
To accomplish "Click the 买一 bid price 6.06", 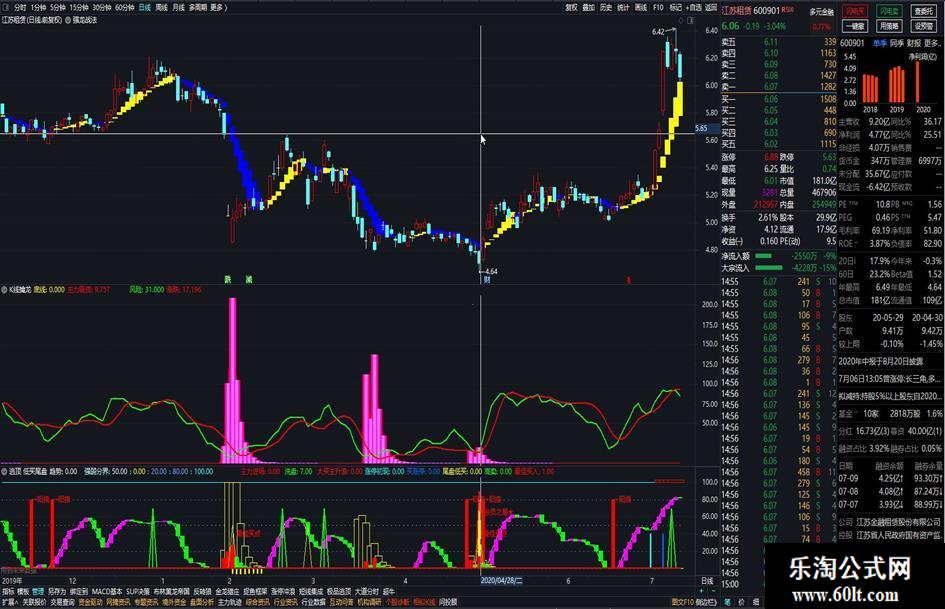I will click(770, 99).
